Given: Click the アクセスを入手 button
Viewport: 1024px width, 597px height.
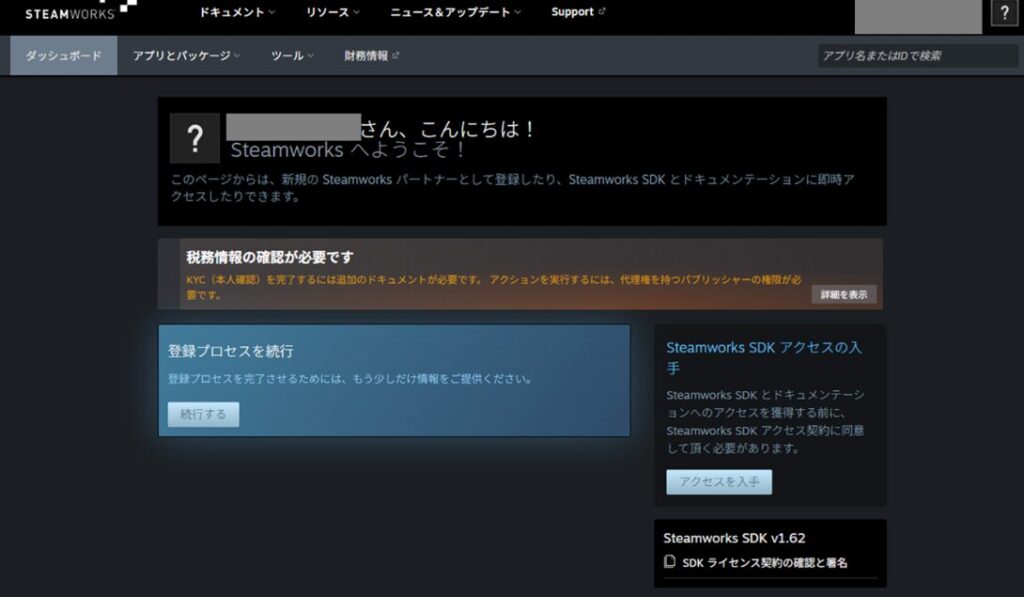Looking at the screenshot, I should point(719,482).
